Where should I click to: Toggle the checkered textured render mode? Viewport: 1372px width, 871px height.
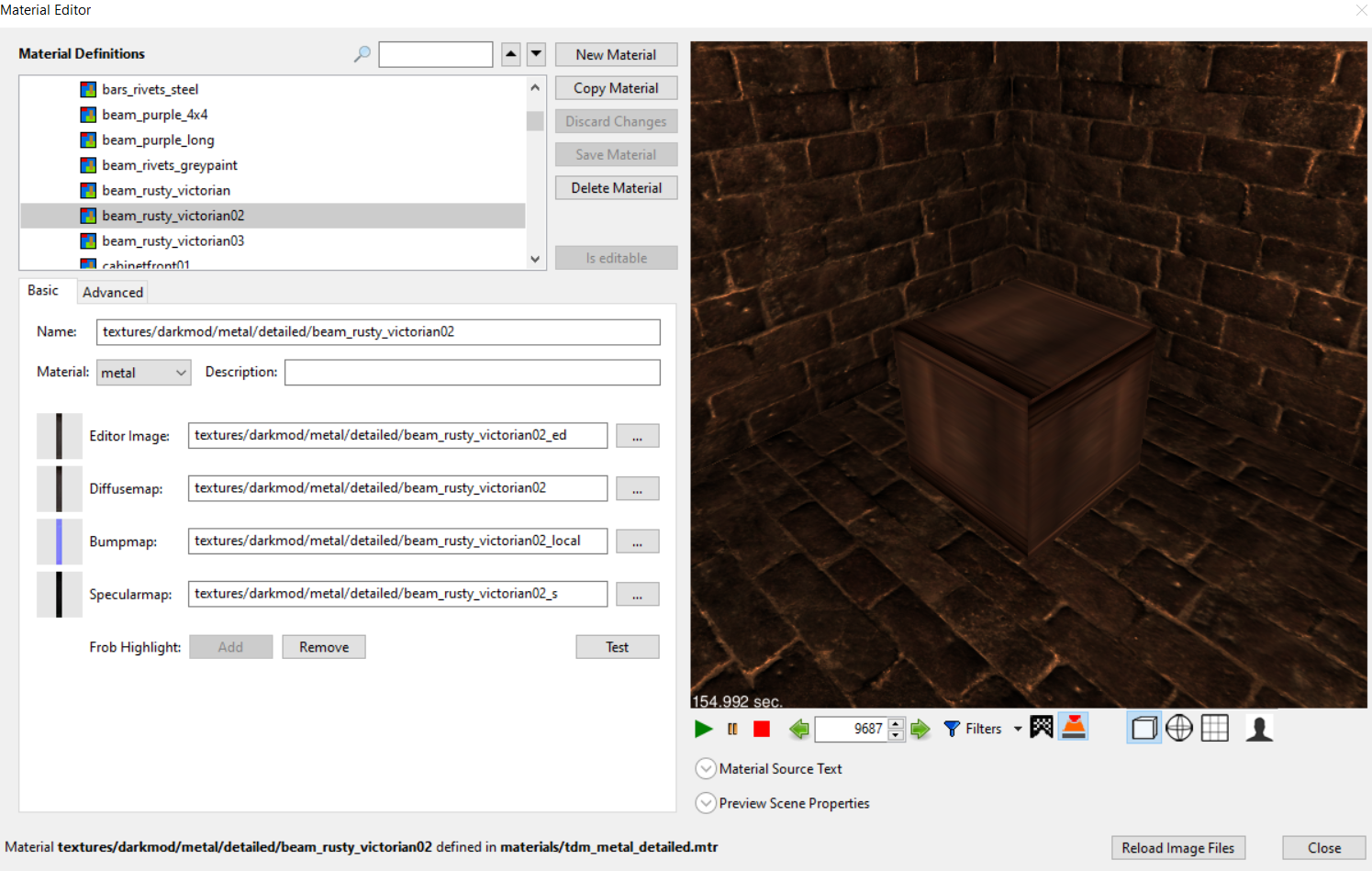1042,727
